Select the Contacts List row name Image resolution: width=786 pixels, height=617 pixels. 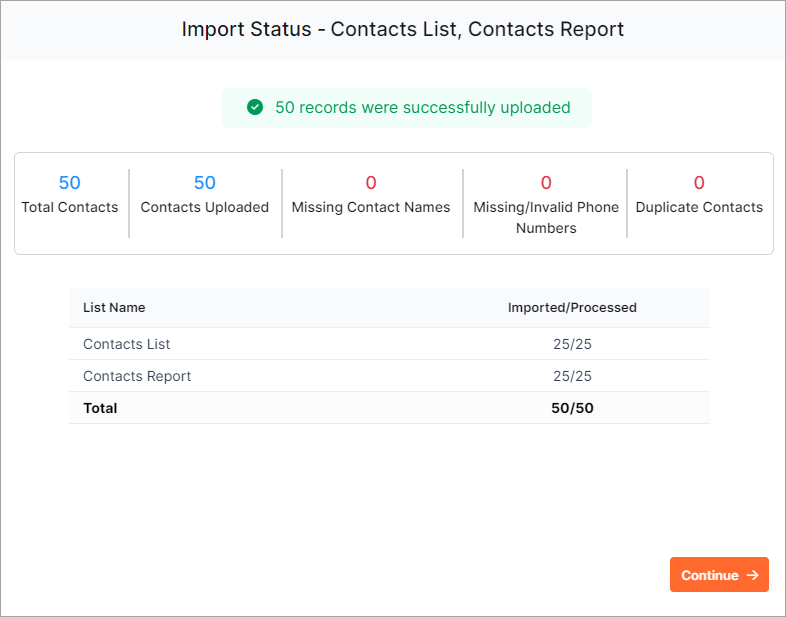[127, 344]
